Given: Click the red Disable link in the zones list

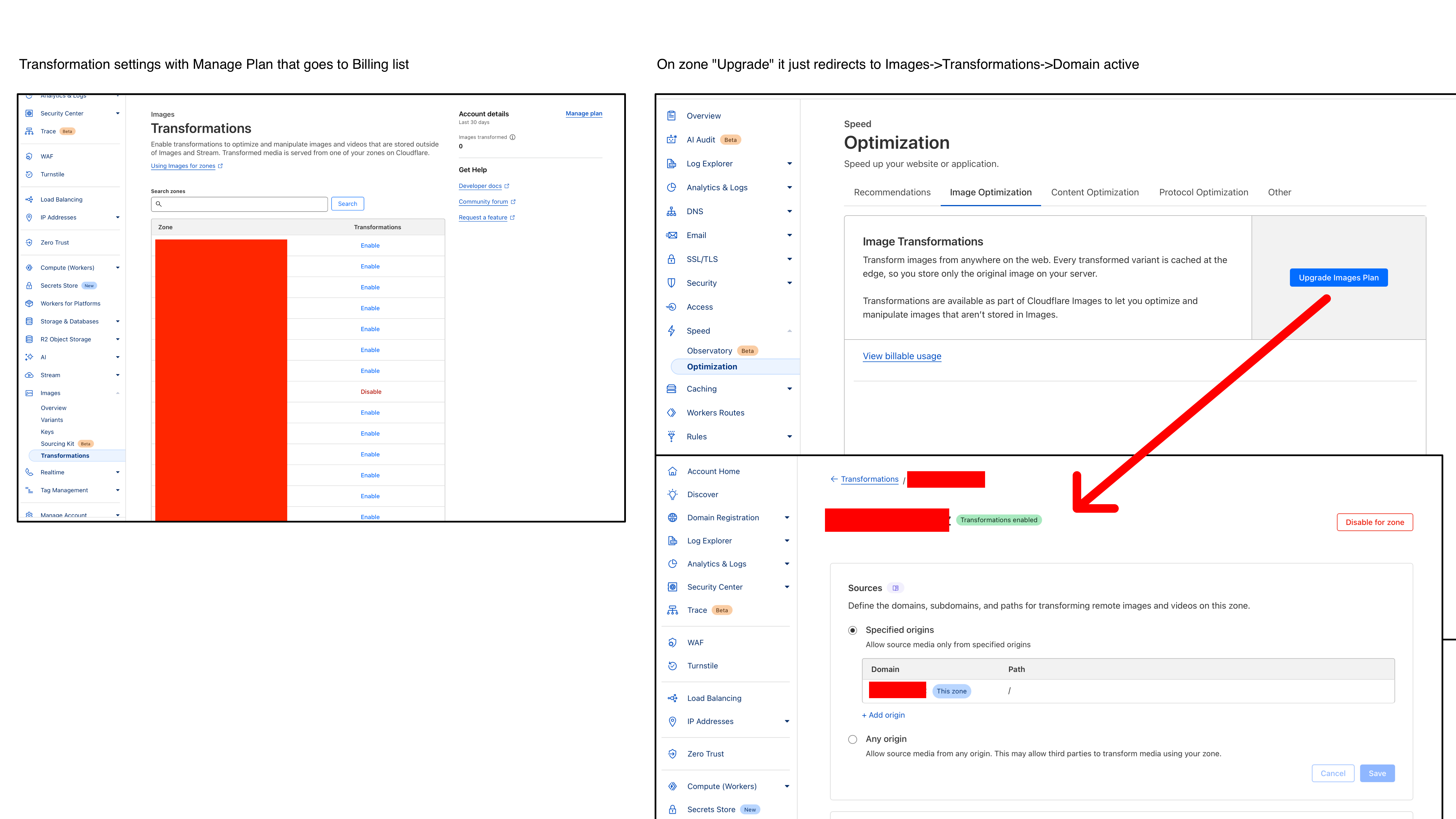Looking at the screenshot, I should pyautogui.click(x=371, y=392).
